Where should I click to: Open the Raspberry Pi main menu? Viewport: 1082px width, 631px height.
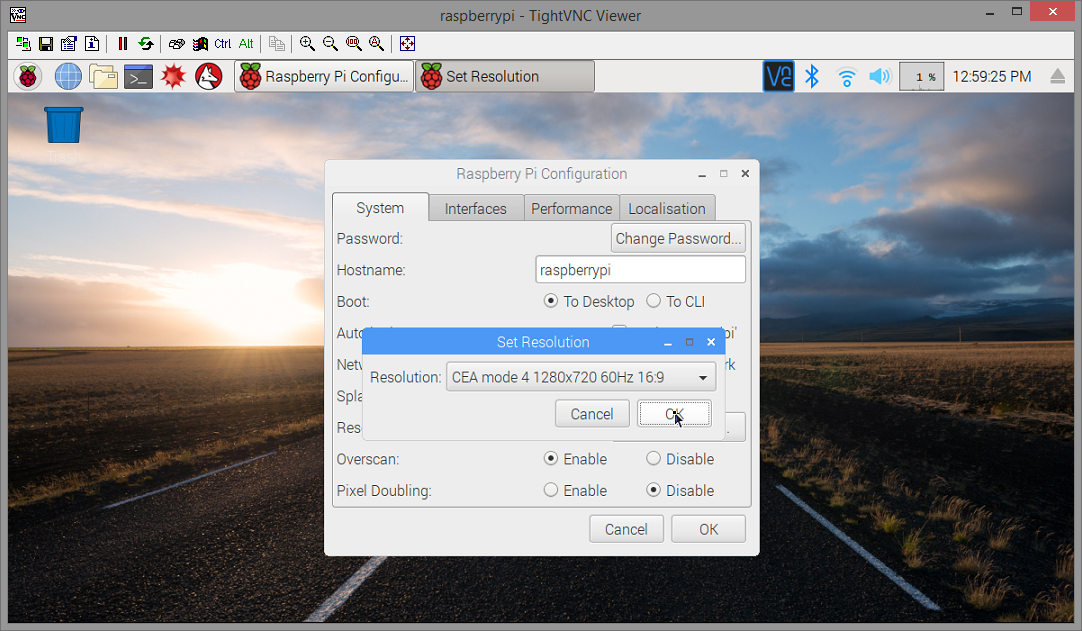(x=28, y=77)
